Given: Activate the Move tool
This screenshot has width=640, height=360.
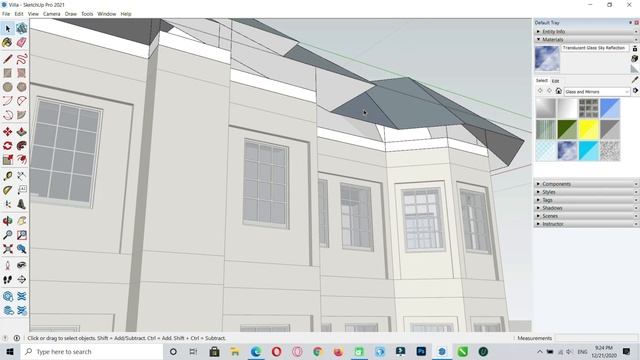Looking at the screenshot, I should click(x=8, y=131).
